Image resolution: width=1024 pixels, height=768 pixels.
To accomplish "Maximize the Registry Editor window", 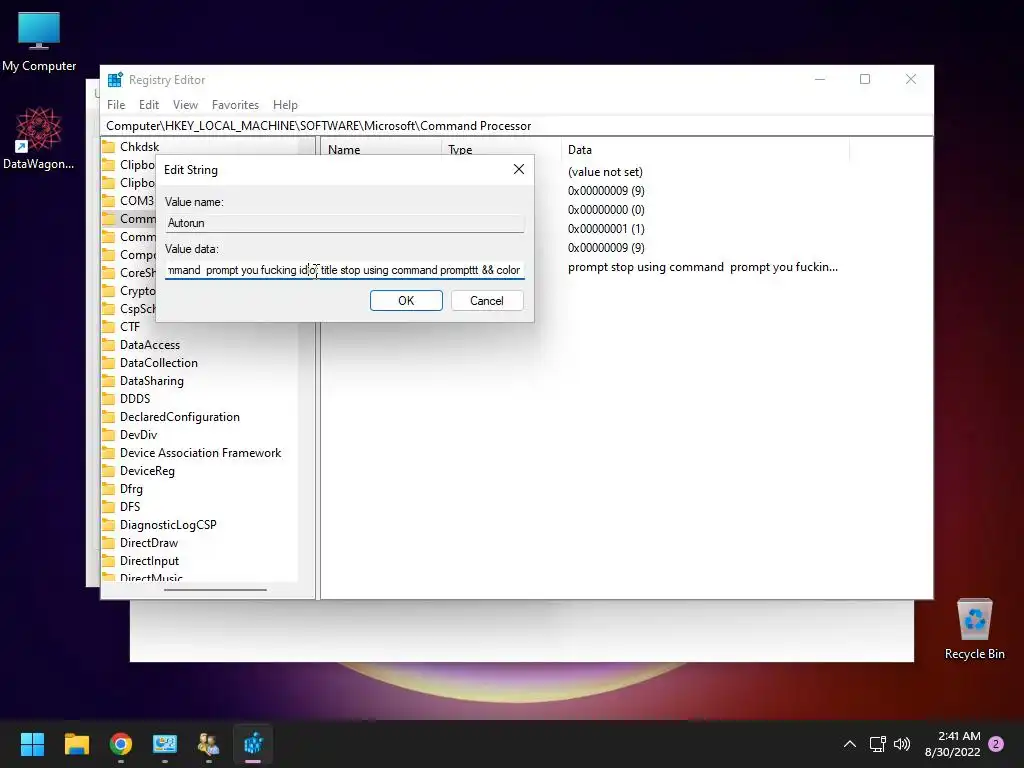I will point(865,79).
